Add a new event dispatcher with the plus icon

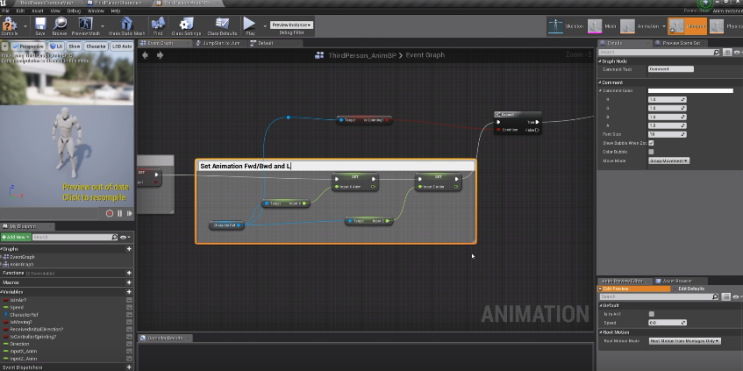pos(129,367)
